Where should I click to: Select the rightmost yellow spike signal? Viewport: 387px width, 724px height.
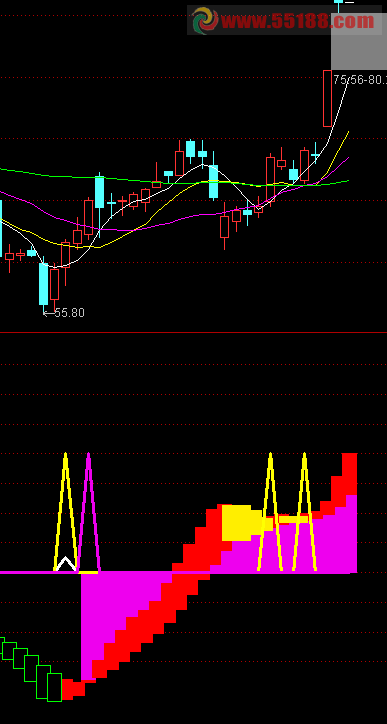tap(304, 512)
